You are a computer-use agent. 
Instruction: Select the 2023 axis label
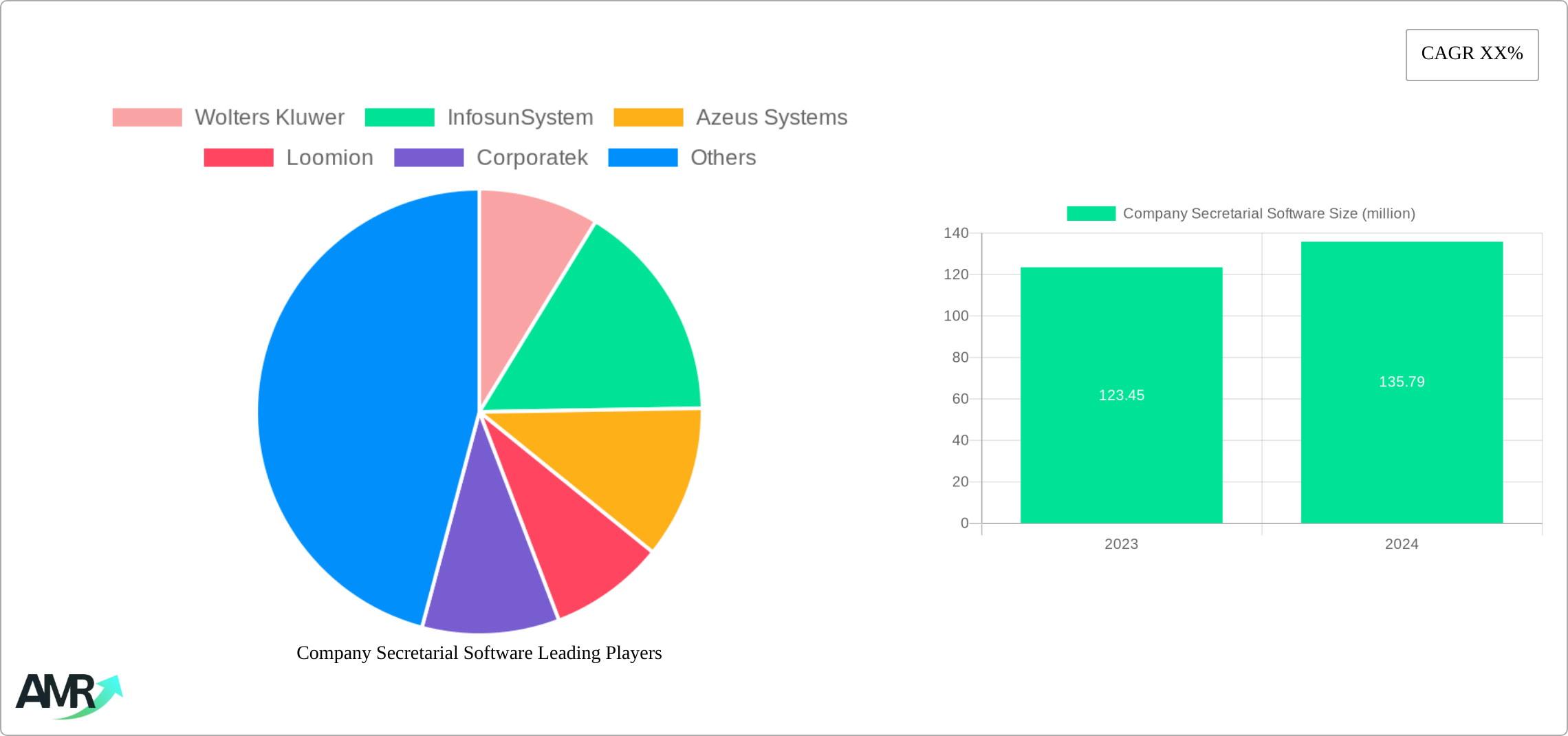click(1121, 544)
